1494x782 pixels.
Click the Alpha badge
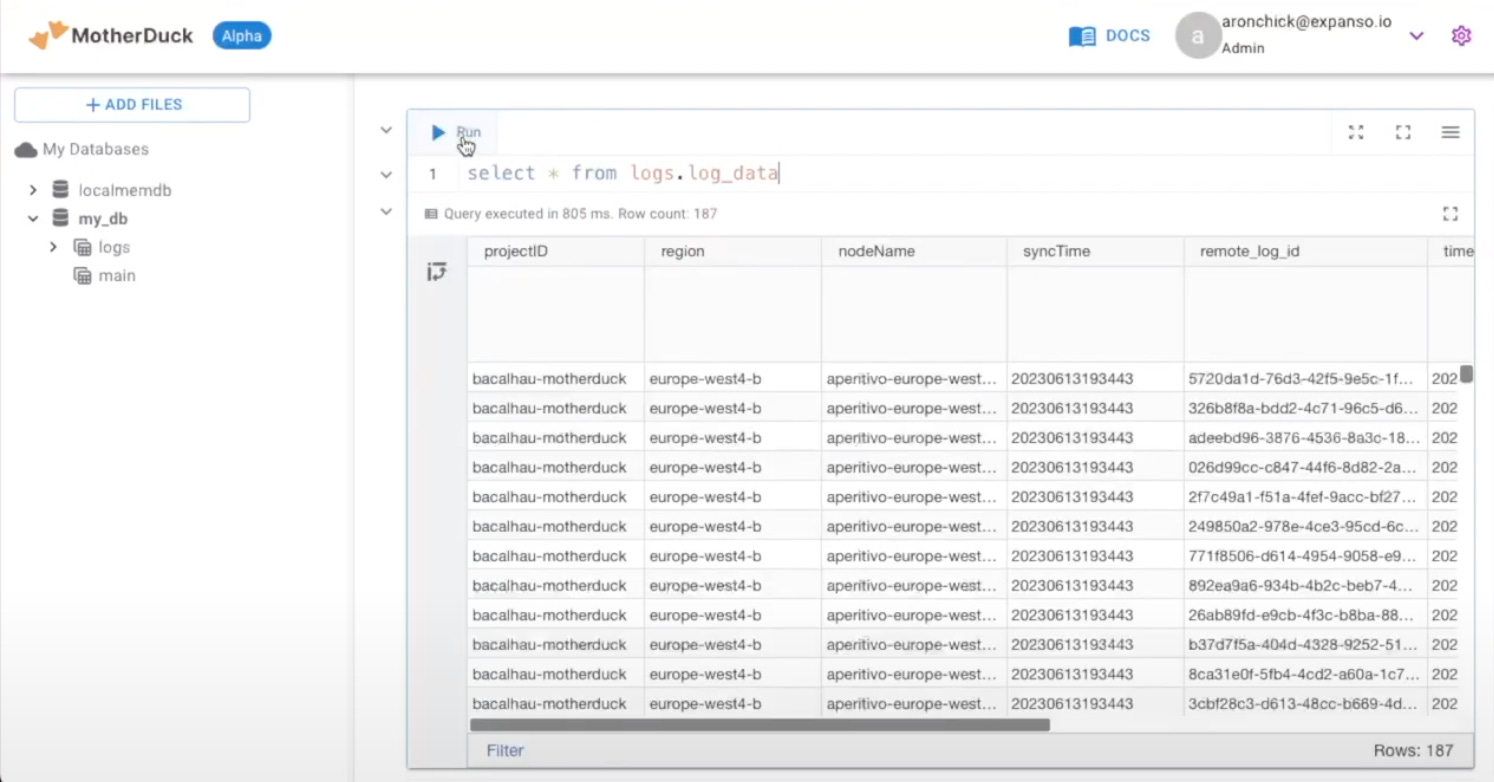[x=242, y=36]
